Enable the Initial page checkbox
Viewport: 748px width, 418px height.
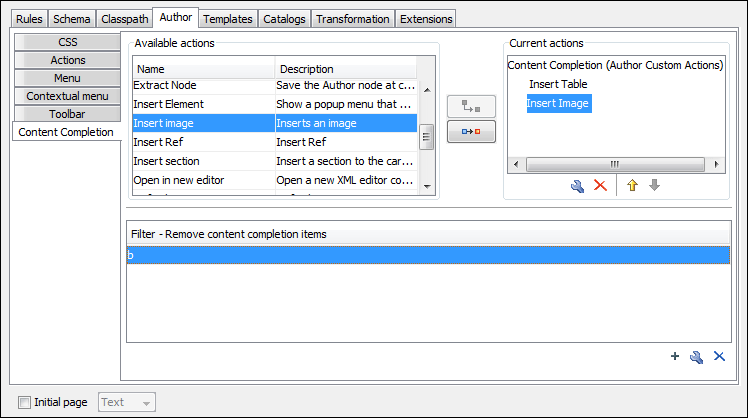[24, 402]
